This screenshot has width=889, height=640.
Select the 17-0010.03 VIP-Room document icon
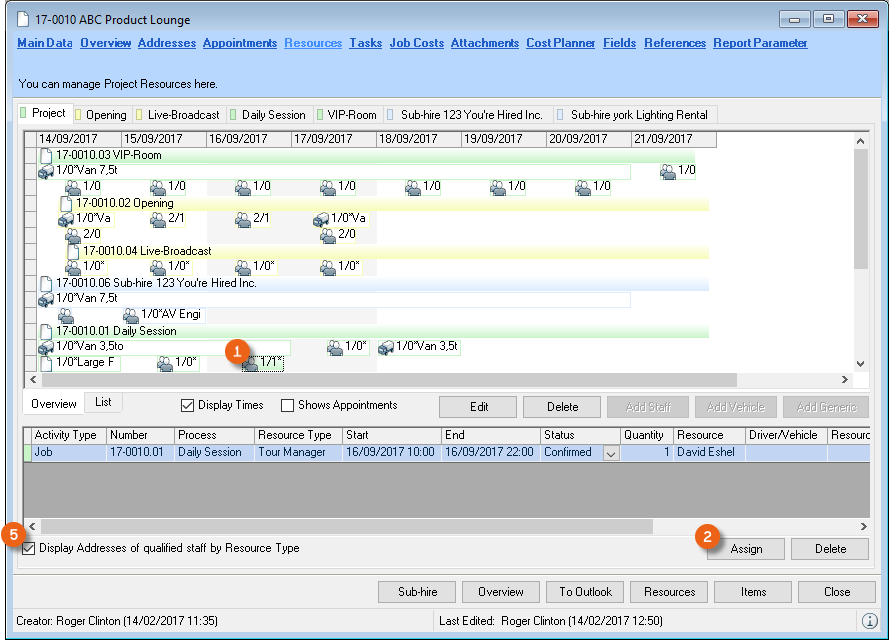(46, 155)
